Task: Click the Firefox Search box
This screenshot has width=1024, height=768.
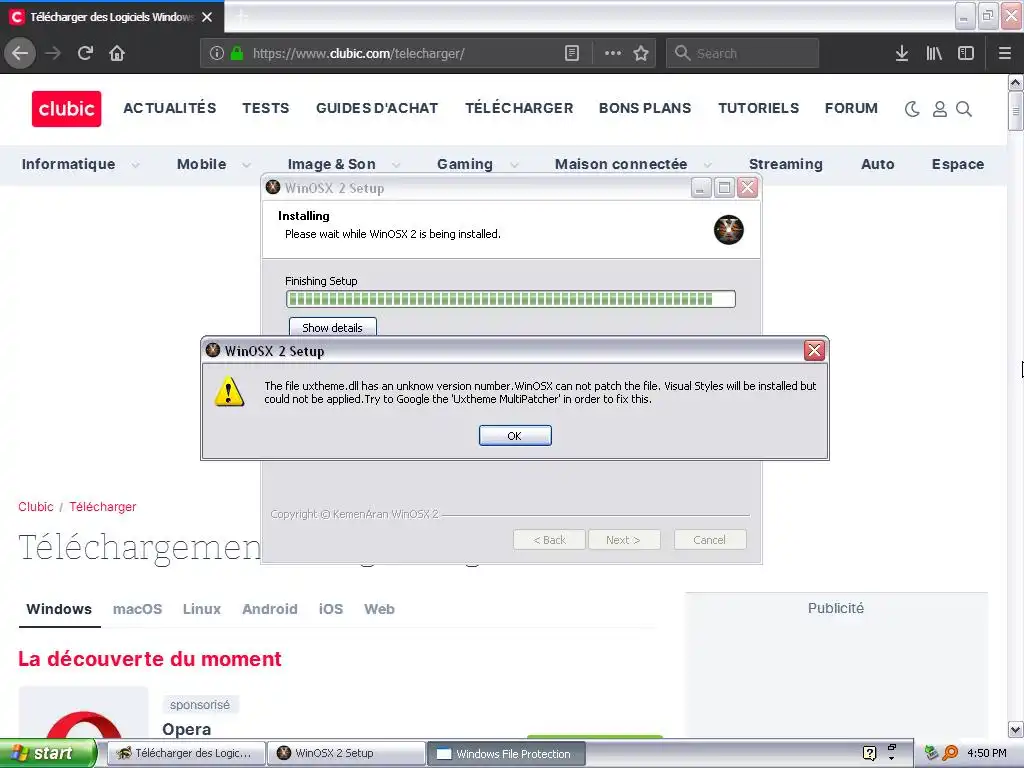Action: [743, 53]
